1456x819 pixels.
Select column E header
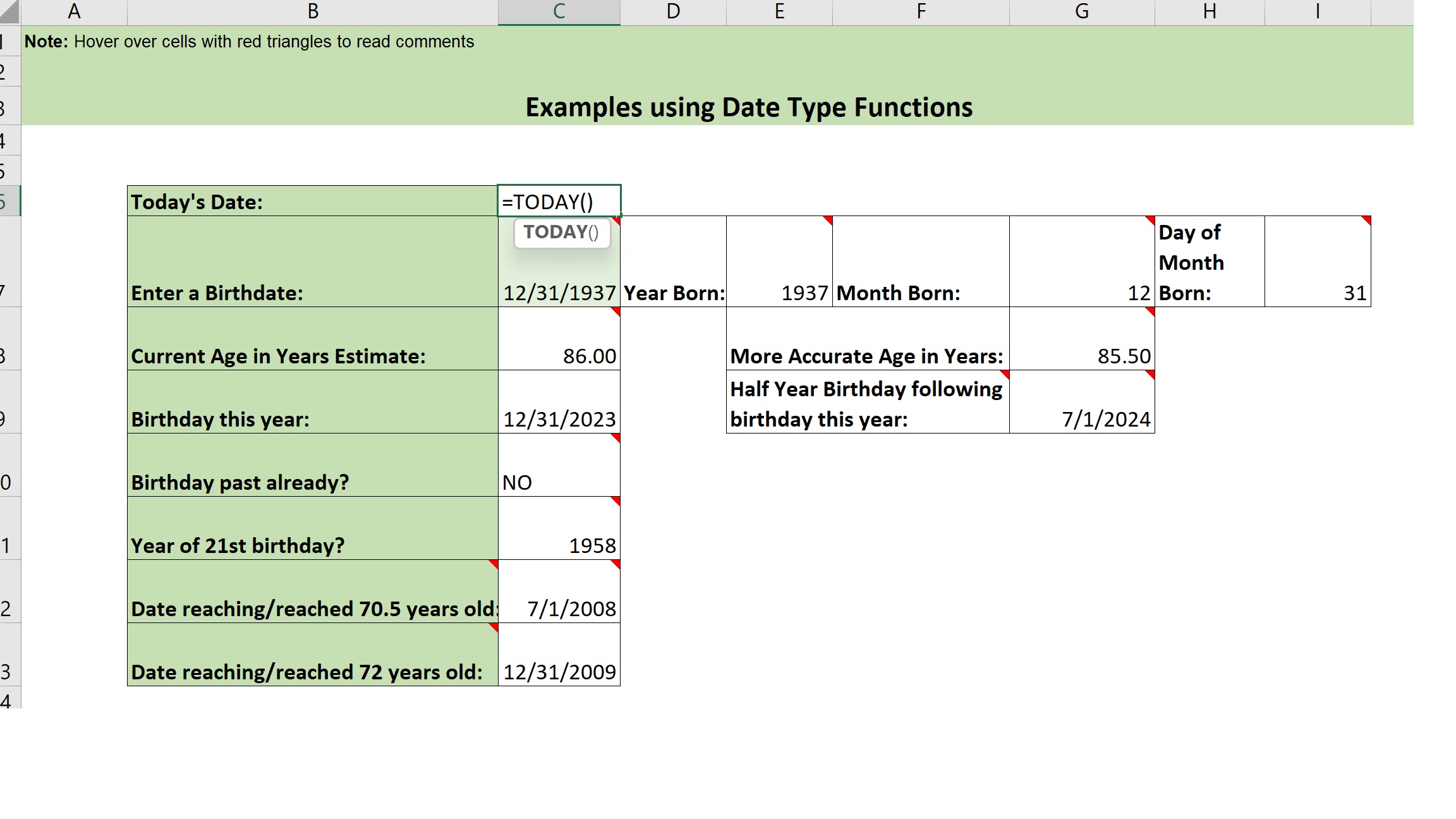(x=779, y=12)
